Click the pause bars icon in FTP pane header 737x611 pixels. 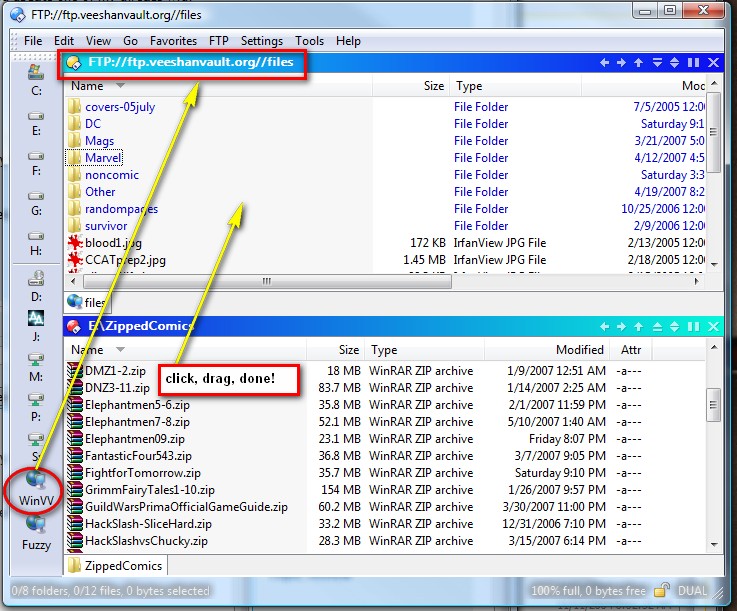(x=693, y=63)
